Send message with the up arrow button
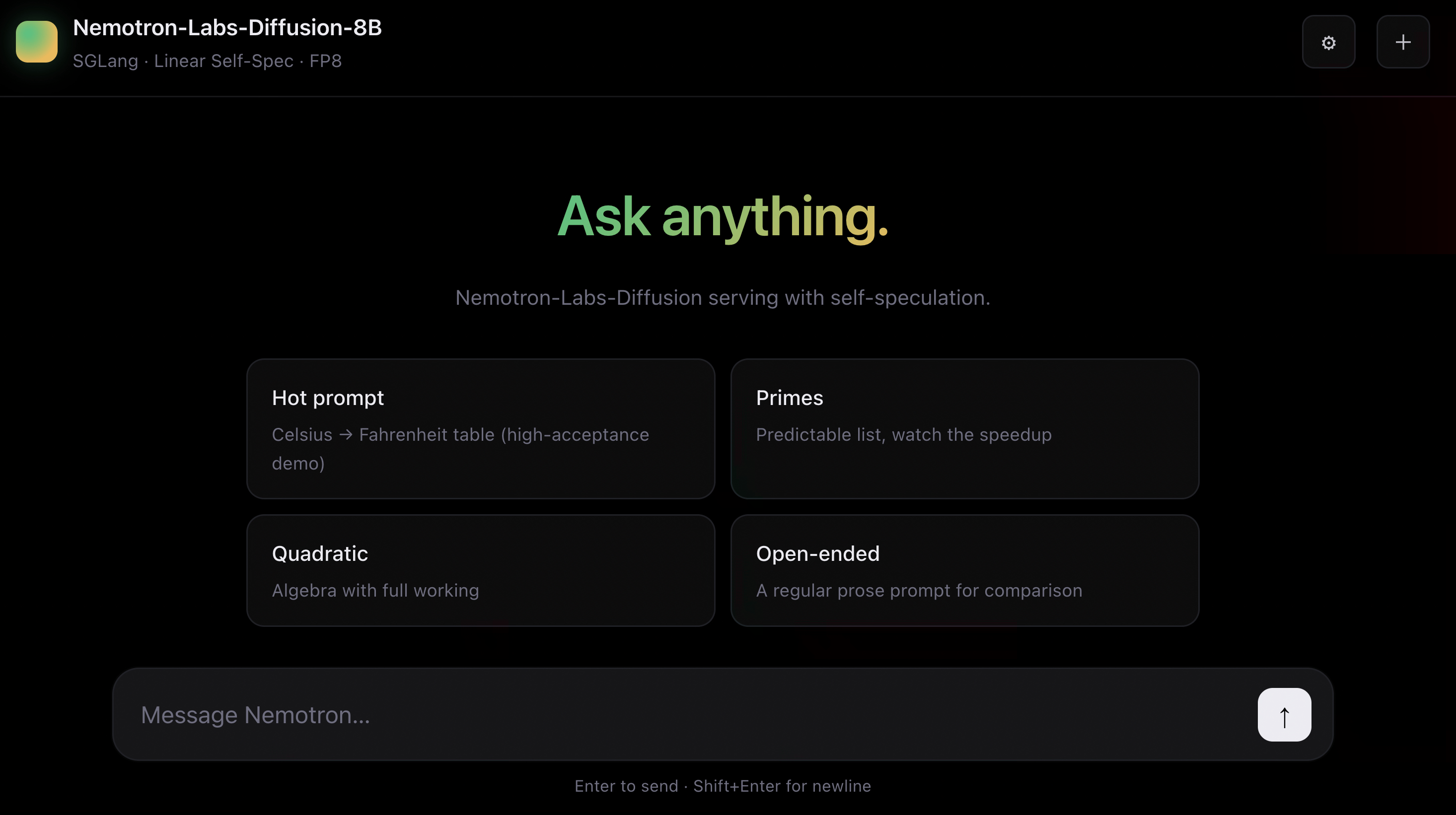The height and width of the screenshot is (815, 1456). tap(1284, 714)
